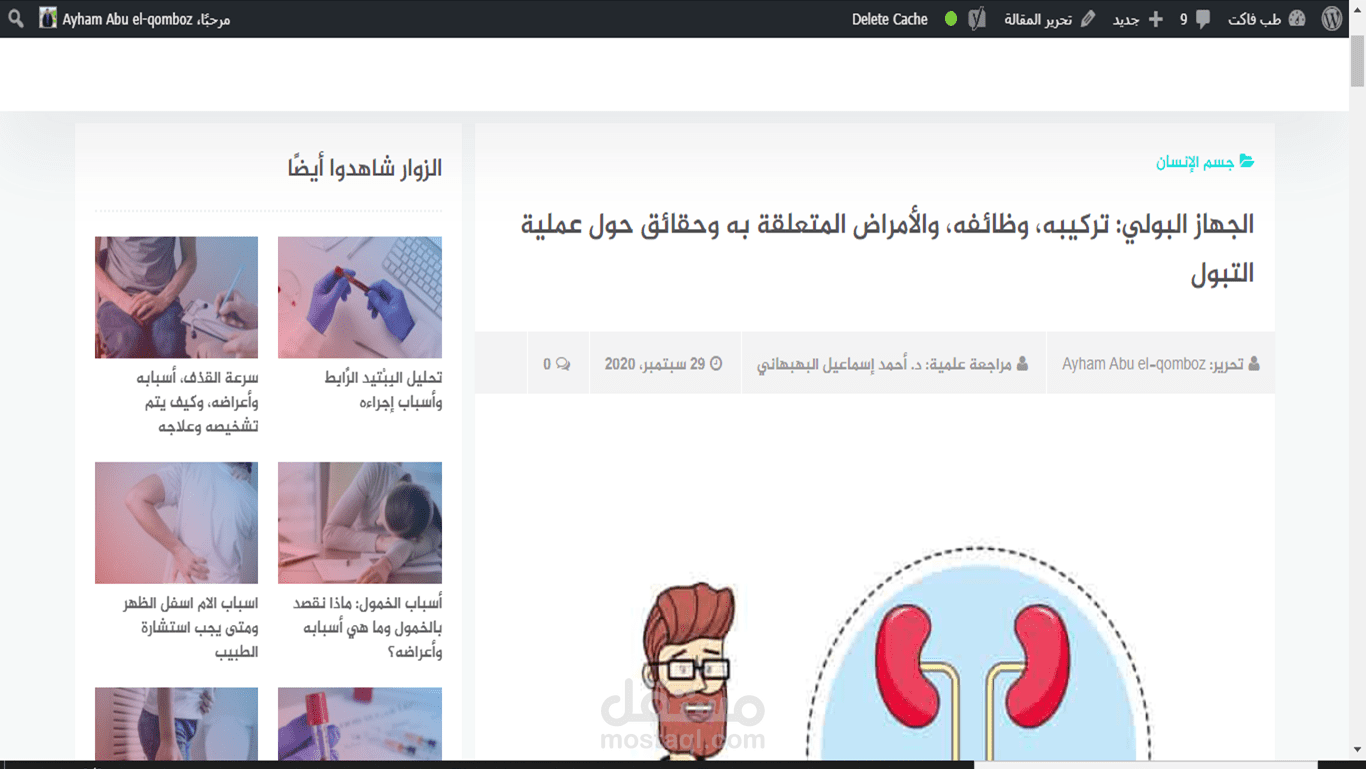Click the green SEO status dot
Viewport: 1366px width, 769px height.
(x=951, y=19)
